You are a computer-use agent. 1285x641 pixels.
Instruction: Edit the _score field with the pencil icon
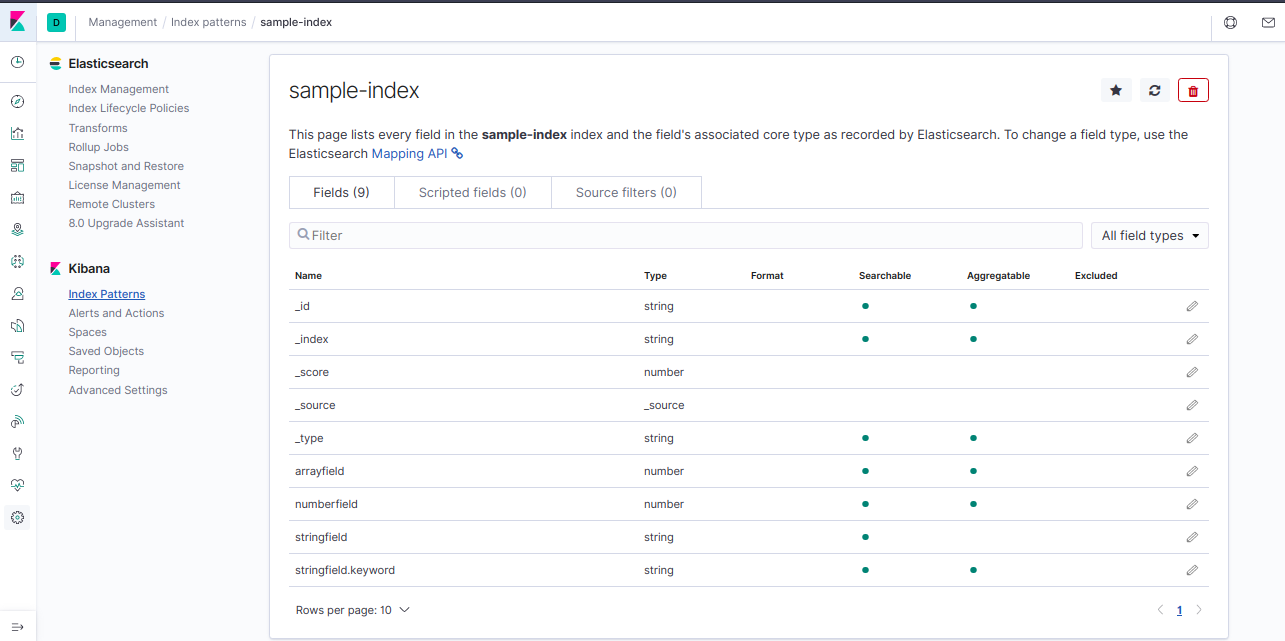(x=1192, y=372)
